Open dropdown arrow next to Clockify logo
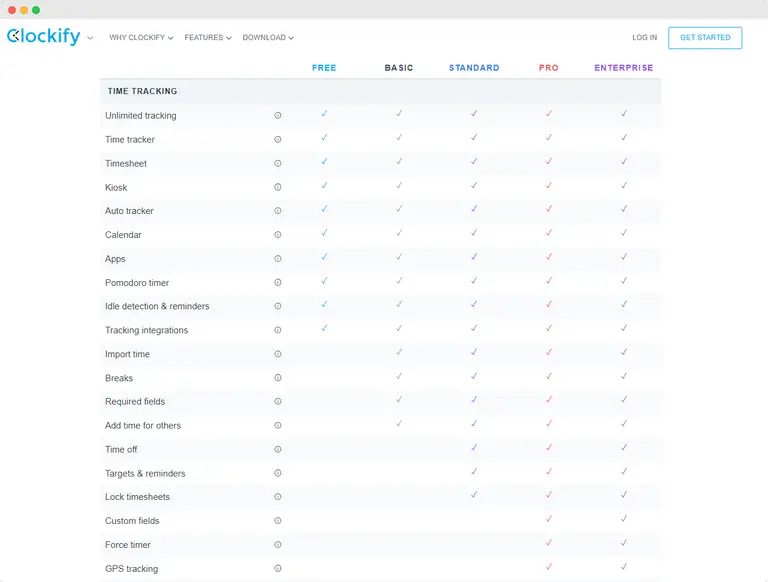Viewport: 768px width, 582px height. coord(90,38)
